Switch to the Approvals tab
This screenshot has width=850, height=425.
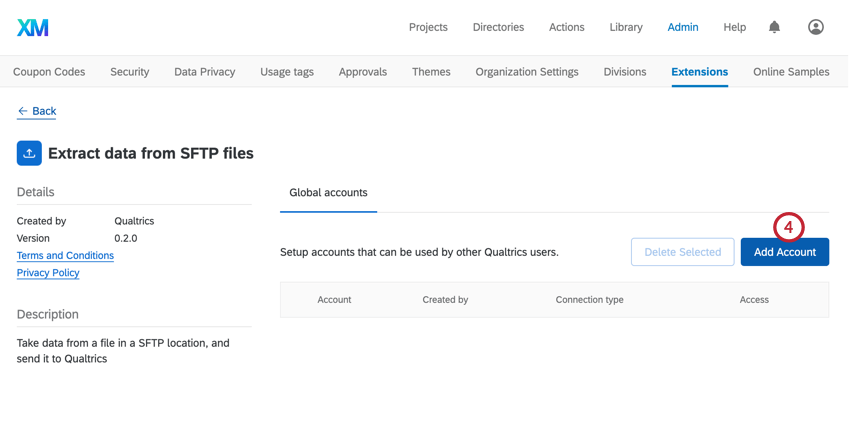(x=363, y=72)
